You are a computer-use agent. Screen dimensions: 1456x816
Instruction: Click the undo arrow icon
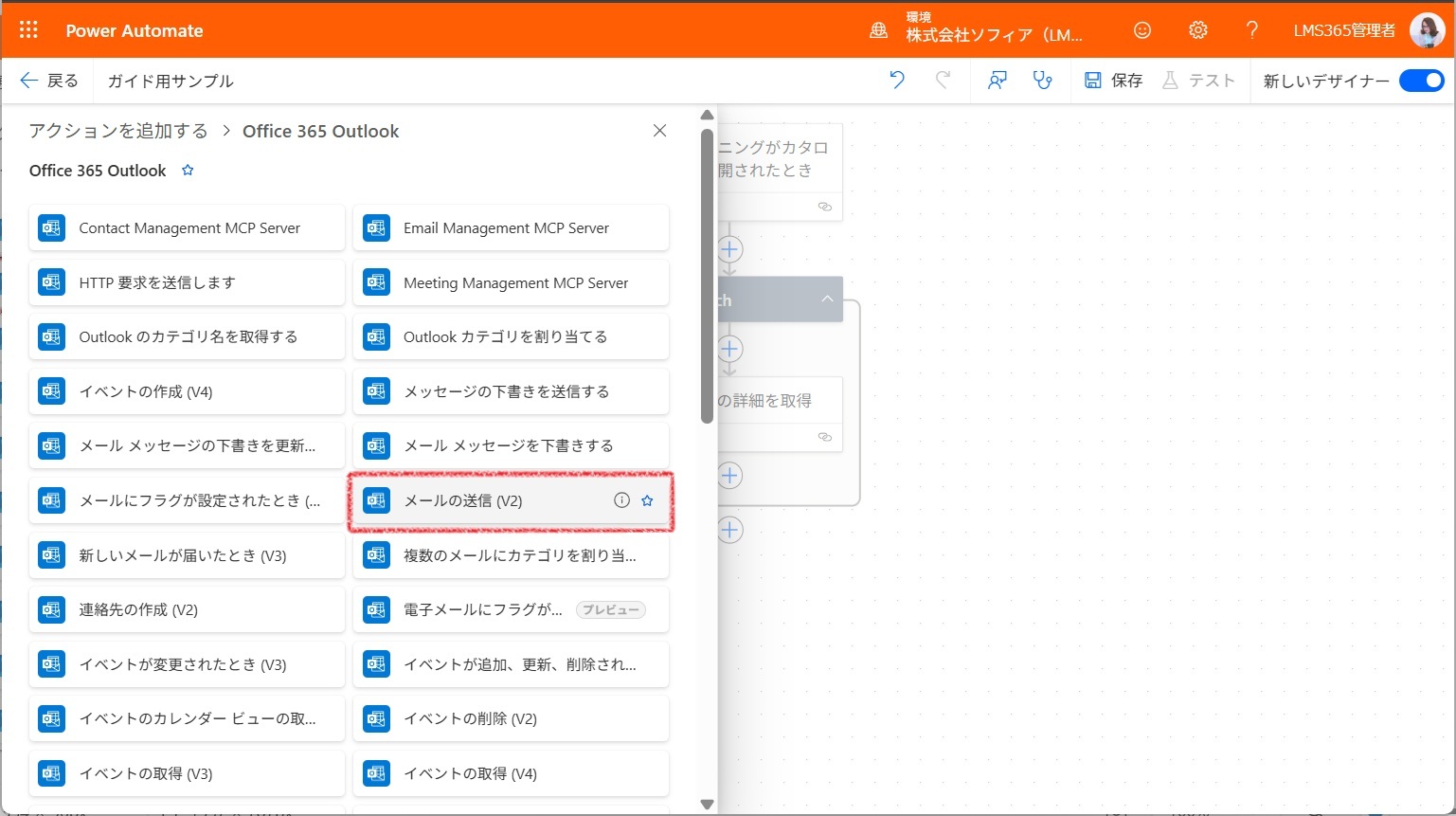[x=897, y=81]
